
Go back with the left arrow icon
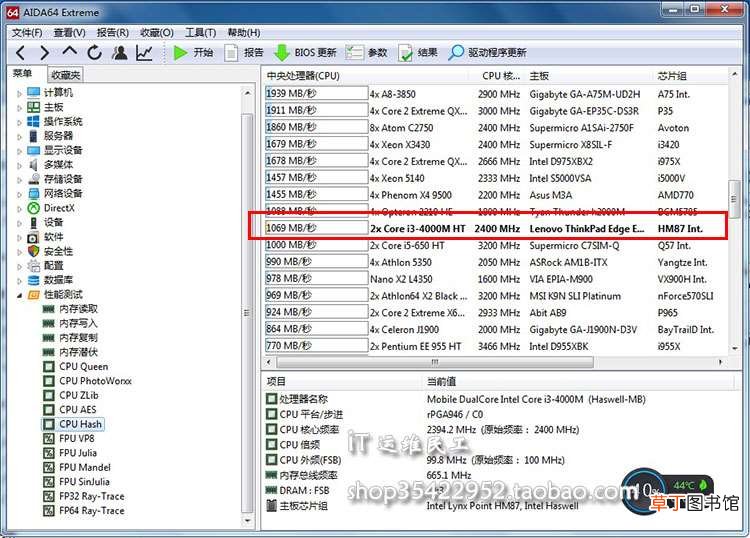tap(20, 53)
